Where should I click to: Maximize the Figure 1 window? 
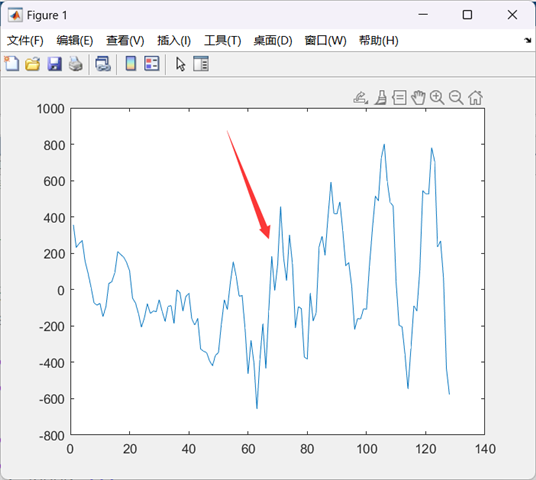tap(467, 15)
